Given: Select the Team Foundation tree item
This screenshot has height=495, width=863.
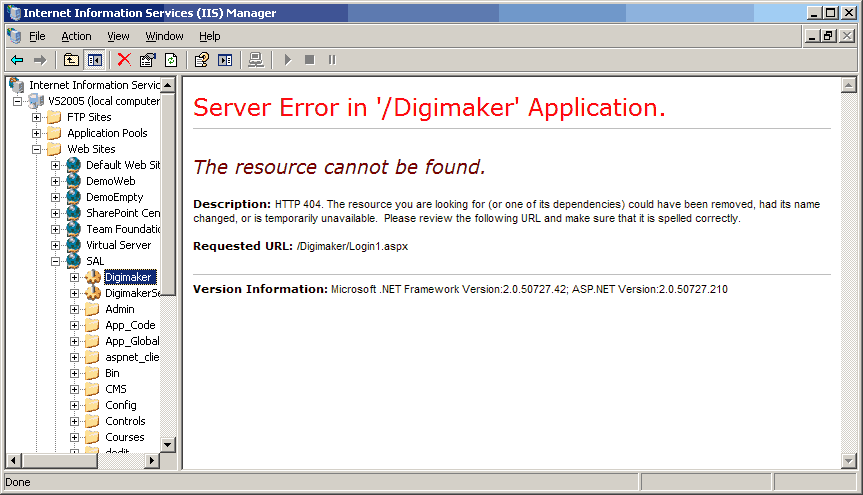Looking at the screenshot, I should click(123, 229).
